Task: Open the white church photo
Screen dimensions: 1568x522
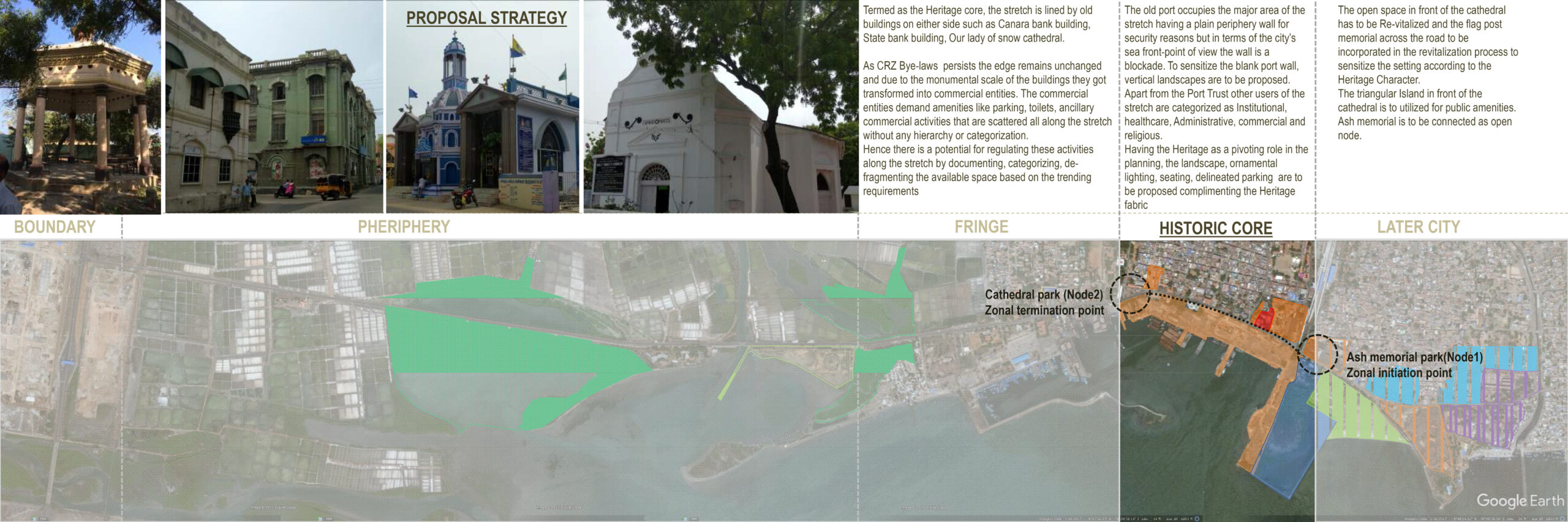Action: point(720,107)
